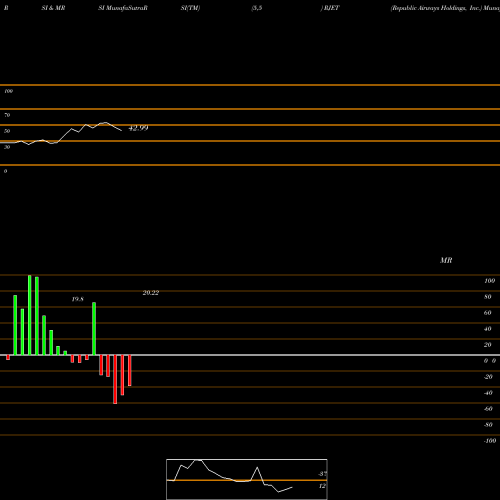Screen dimensions: 500x500
Task: Click the 'SI MunafaSutraR' header text
Action: tap(123, 8)
